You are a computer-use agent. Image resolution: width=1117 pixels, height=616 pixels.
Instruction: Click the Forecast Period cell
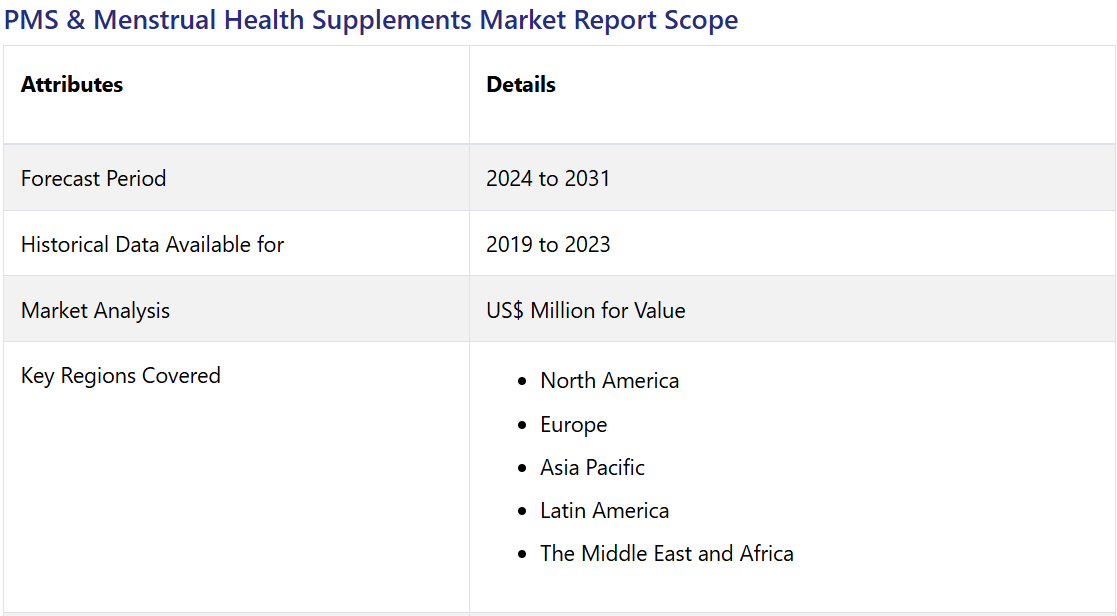click(x=94, y=179)
